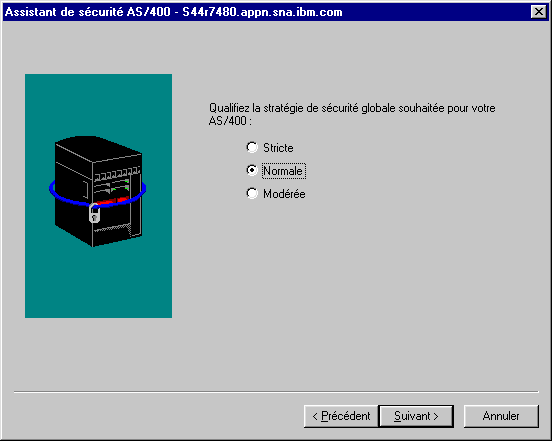552x441 pixels.
Task: Click the blue ring around the server
Action: click(98, 193)
